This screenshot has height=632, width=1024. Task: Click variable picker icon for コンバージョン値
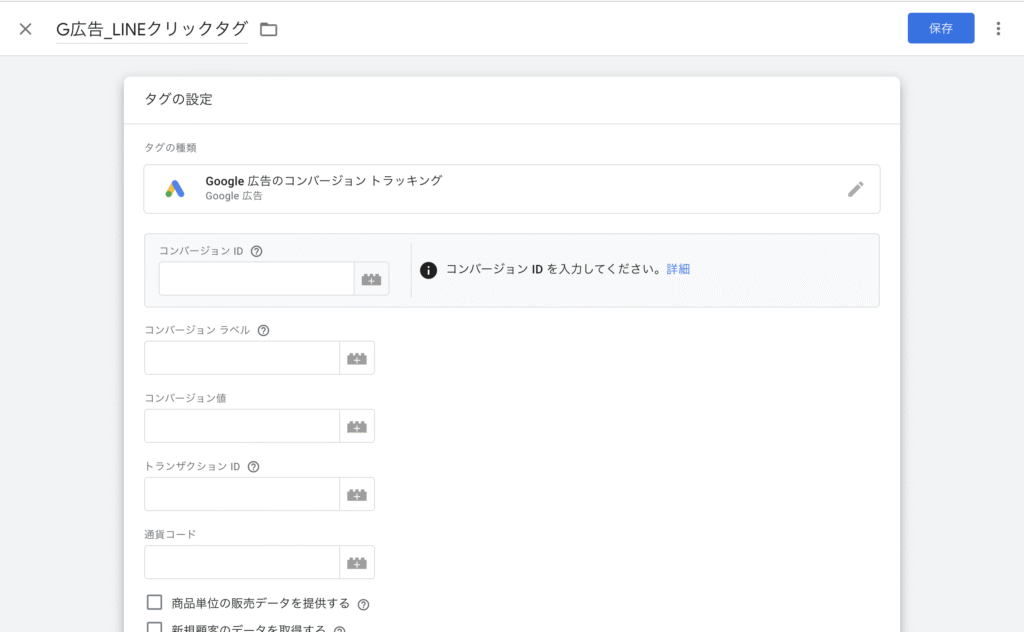coord(357,426)
